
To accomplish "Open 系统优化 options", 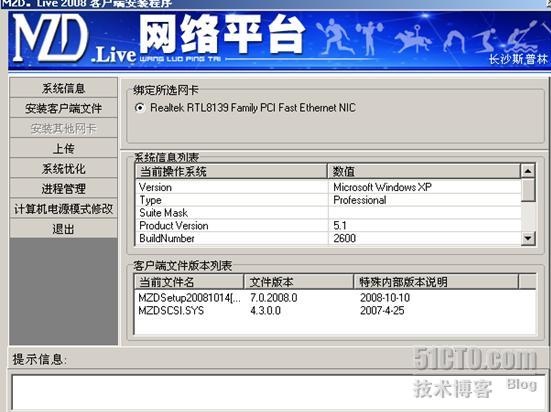I will tap(63, 168).
